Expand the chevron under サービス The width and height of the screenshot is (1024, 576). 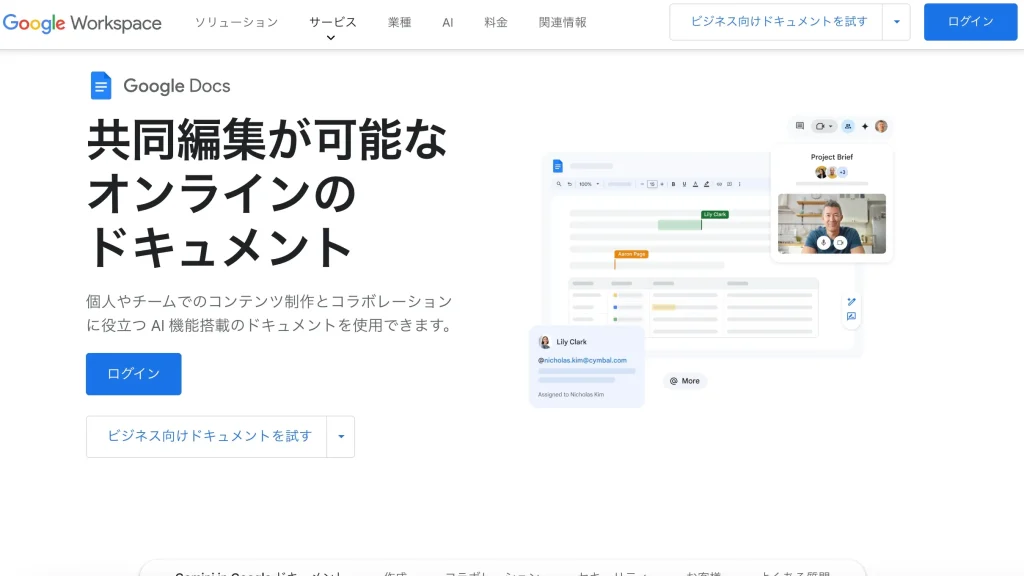point(331,38)
